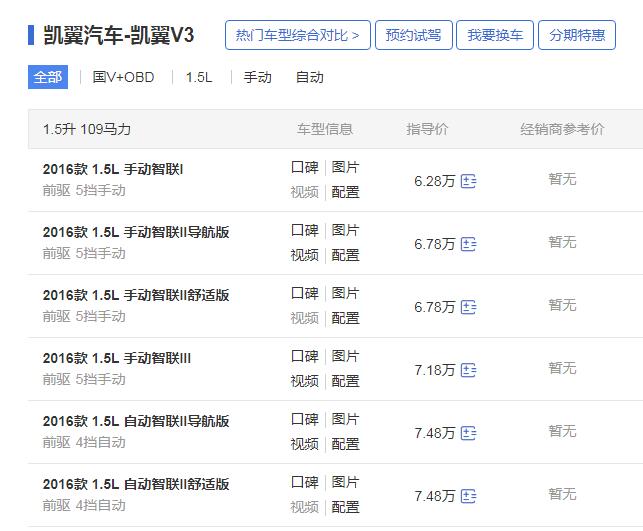Screen dimensions: 643x531
Task: Open 分期特惠 installment offers
Action: pos(577,35)
